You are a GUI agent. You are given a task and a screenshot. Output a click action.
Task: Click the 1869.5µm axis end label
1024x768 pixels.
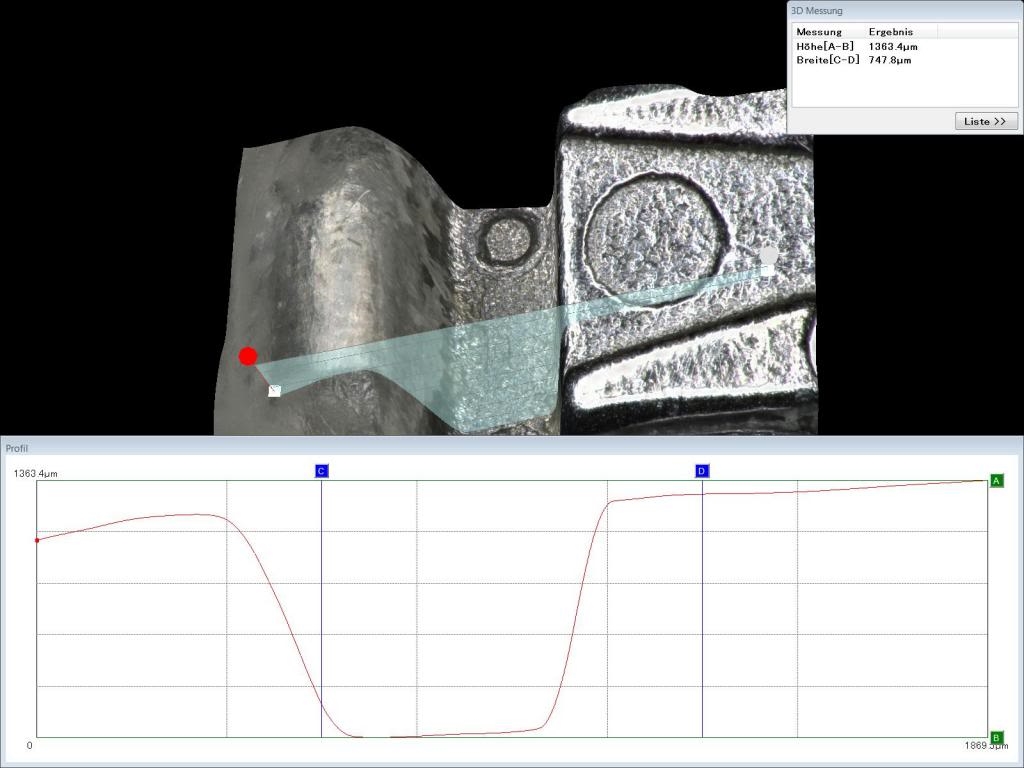(x=980, y=746)
